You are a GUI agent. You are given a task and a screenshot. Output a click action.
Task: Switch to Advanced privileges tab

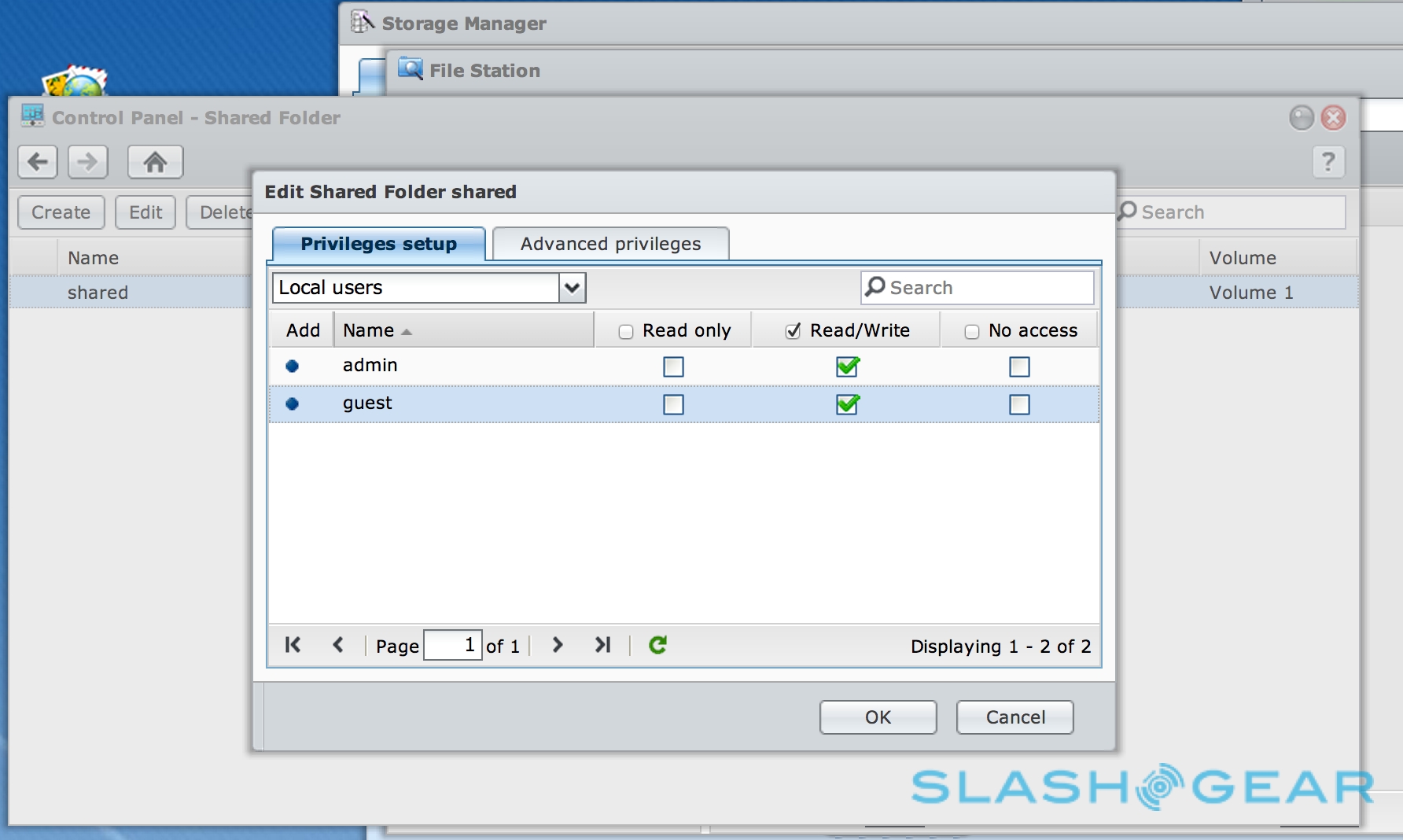click(x=611, y=244)
